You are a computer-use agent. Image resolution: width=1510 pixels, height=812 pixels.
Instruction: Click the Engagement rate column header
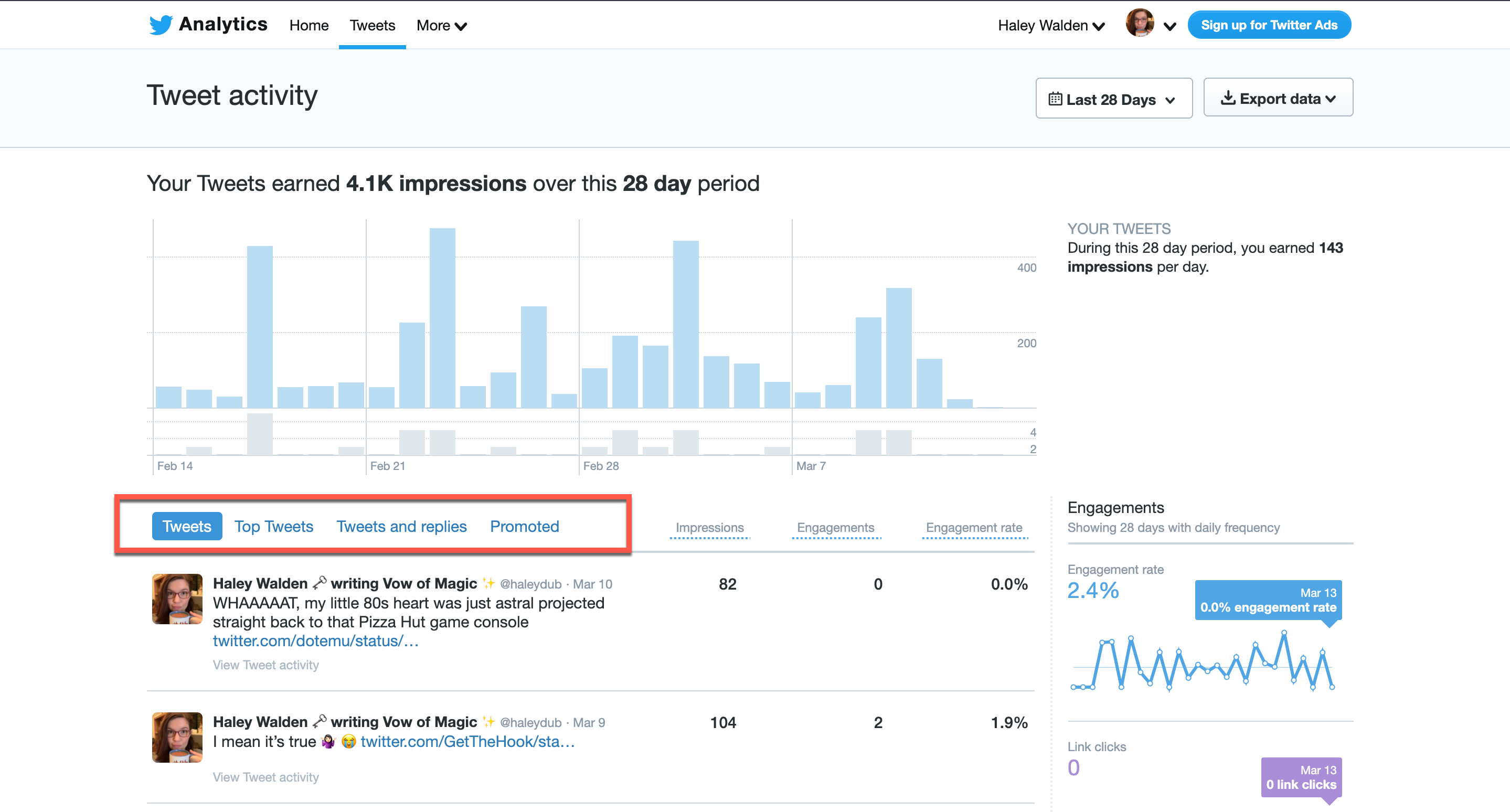[x=974, y=527]
